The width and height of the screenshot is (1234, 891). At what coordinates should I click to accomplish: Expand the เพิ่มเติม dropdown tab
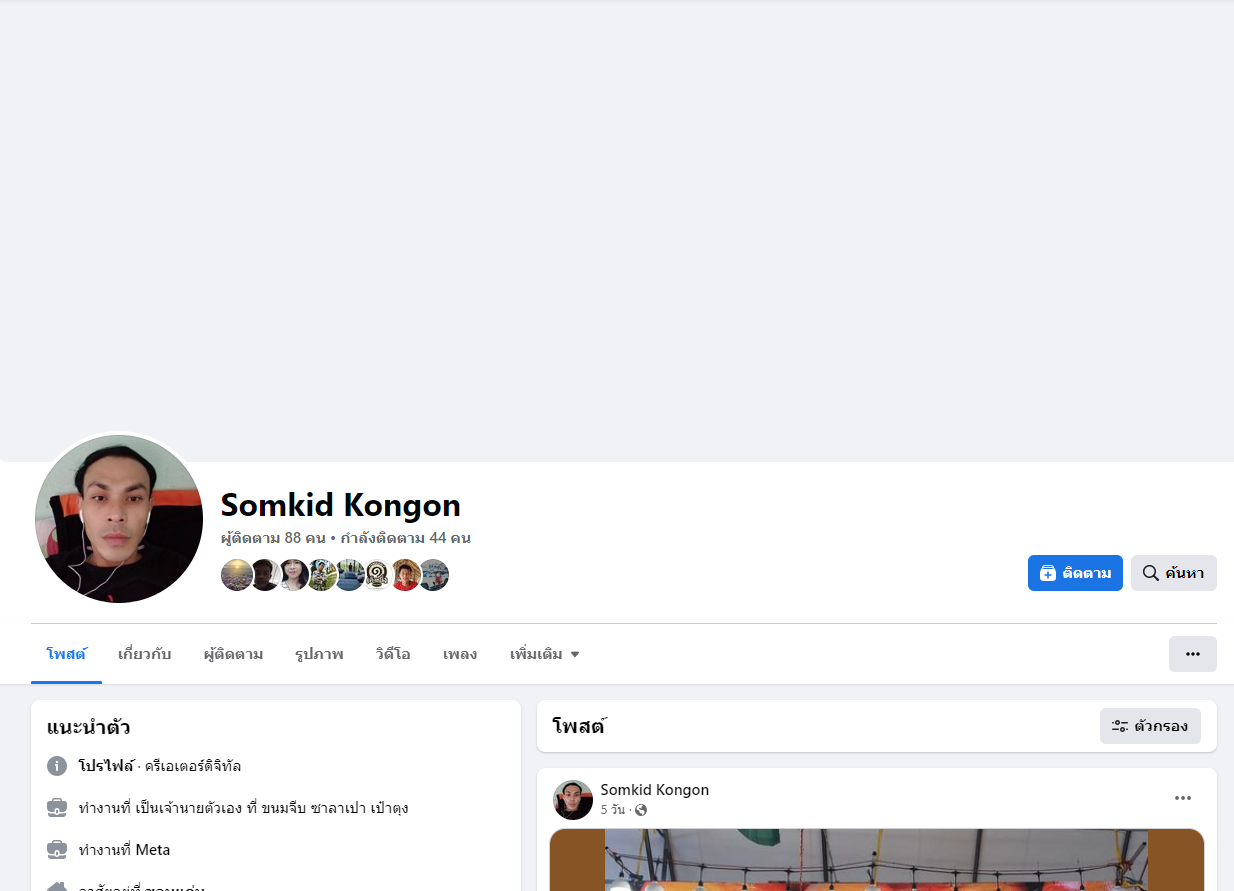[545, 654]
